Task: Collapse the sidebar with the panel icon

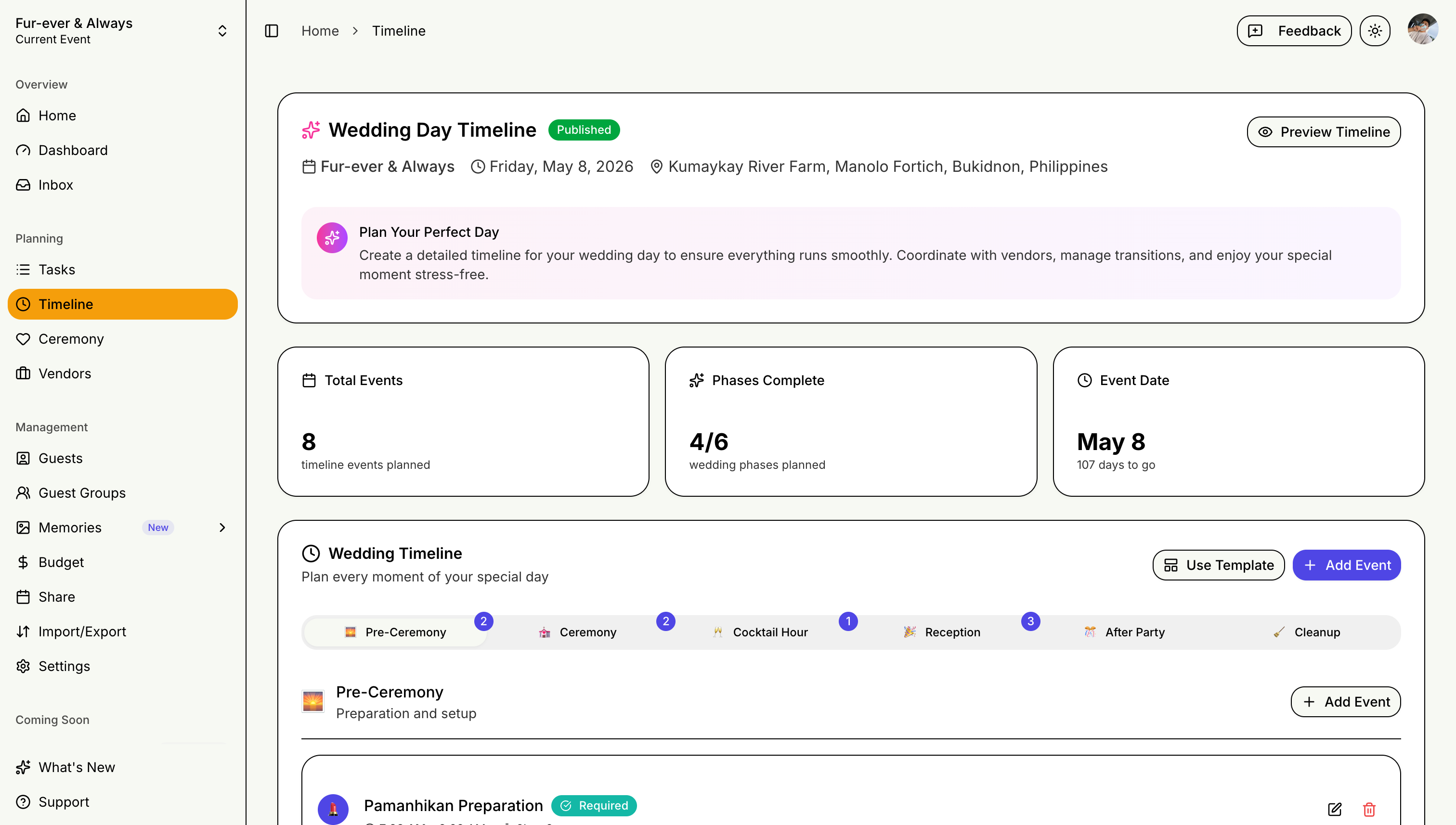Action: [x=272, y=31]
